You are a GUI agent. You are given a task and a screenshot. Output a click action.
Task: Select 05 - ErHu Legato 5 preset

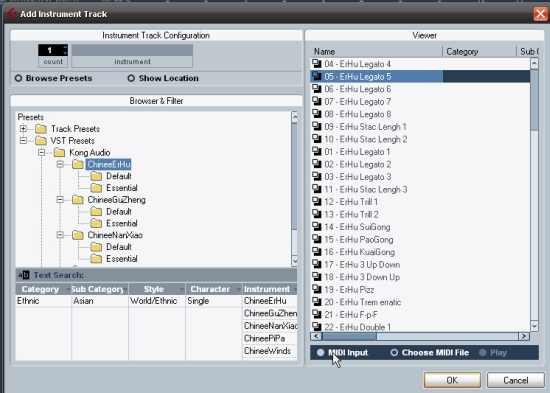420,76
